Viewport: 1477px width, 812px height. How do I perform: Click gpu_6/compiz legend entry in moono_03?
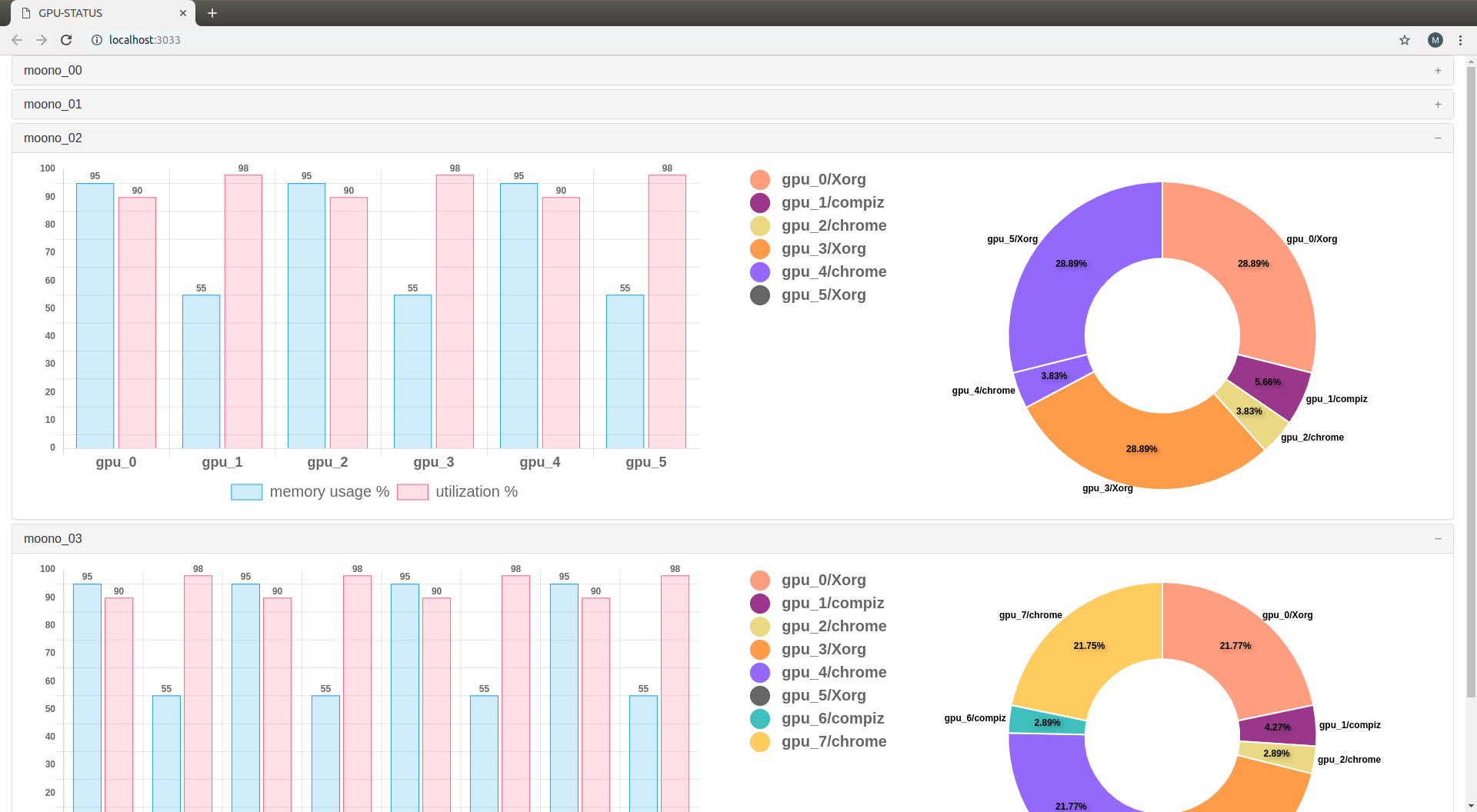(817, 719)
